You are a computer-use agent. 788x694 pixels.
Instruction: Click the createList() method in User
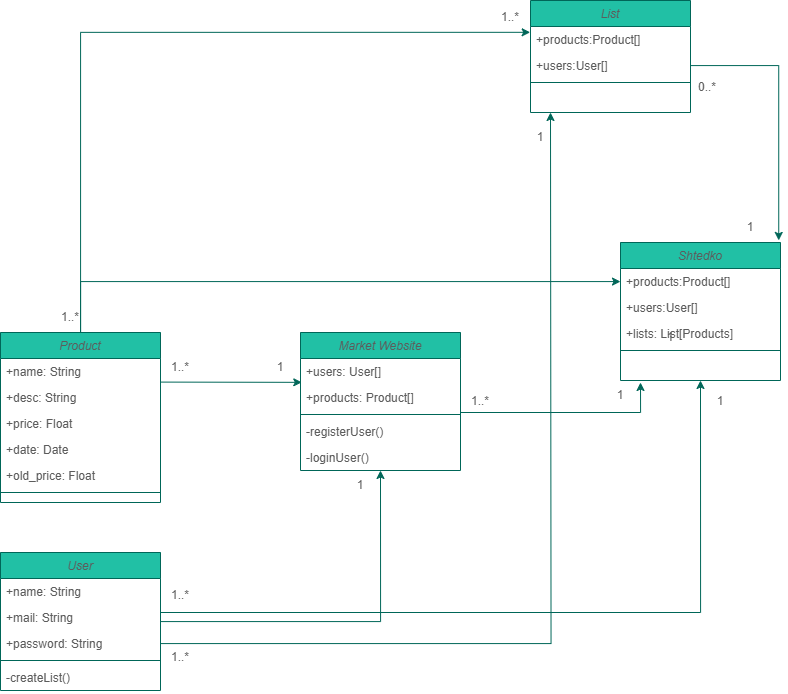(x=38, y=677)
